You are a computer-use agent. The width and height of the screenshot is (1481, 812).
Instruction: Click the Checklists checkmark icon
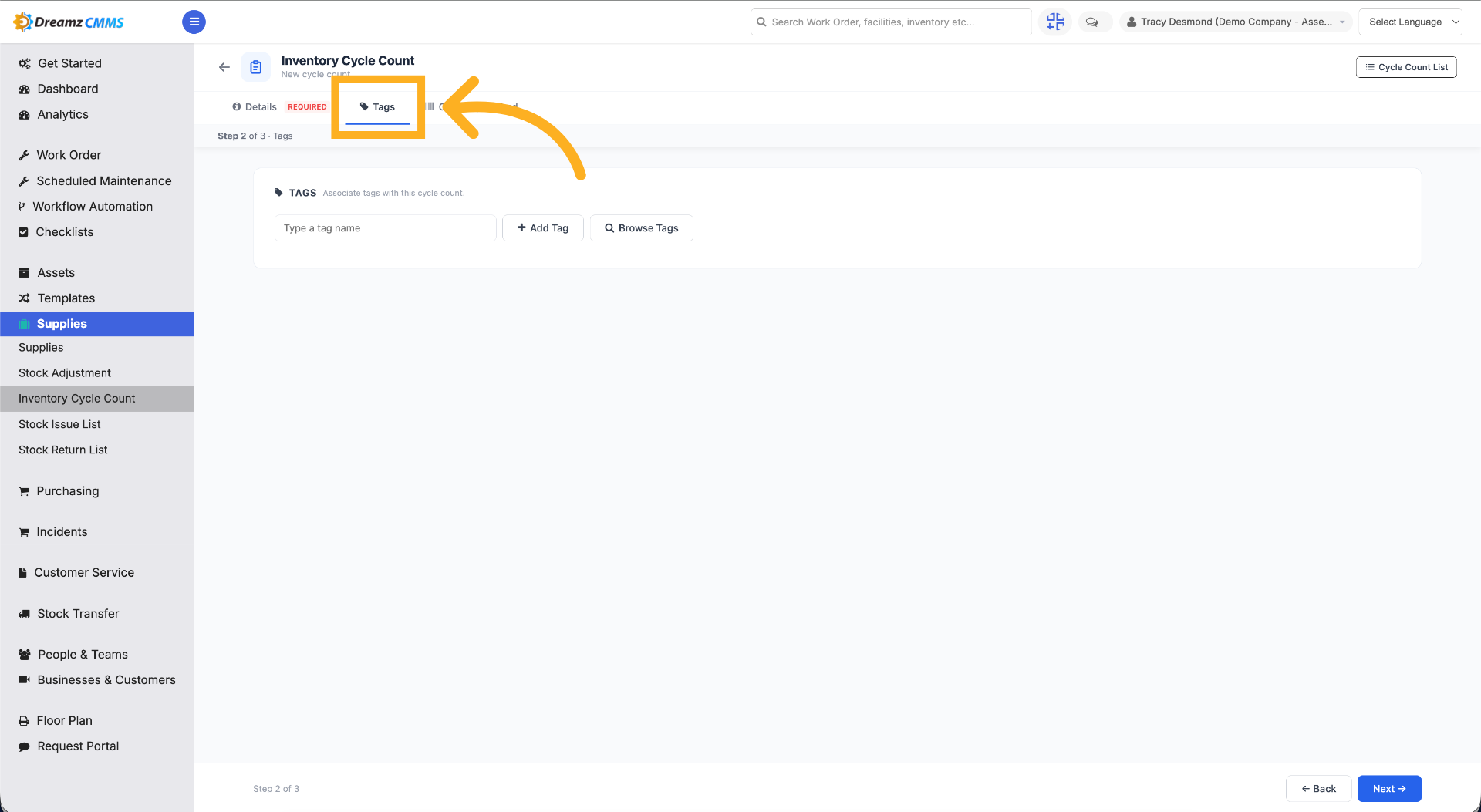coord(23,232)
